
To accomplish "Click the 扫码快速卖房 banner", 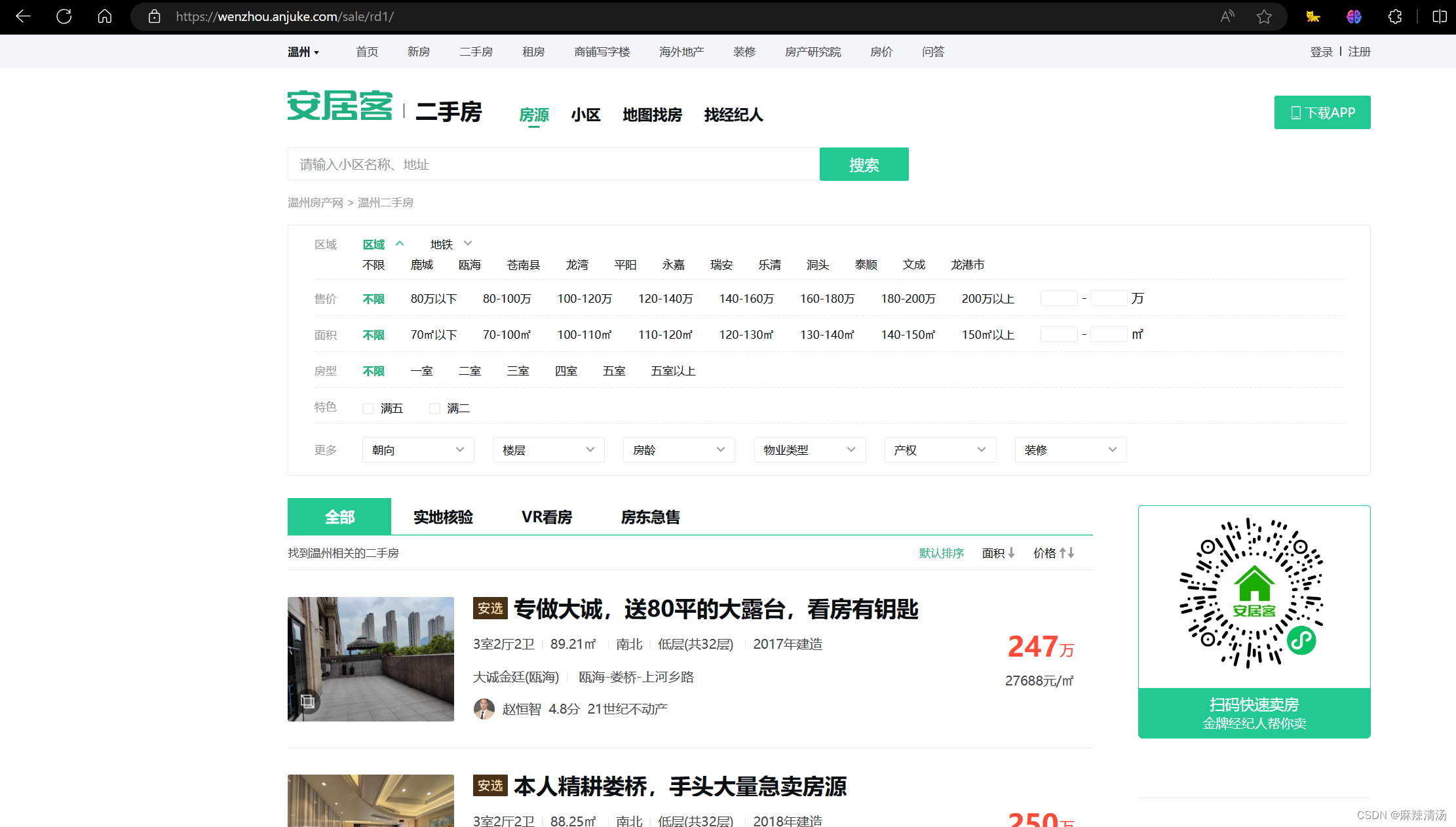I will click(1254, 713).
